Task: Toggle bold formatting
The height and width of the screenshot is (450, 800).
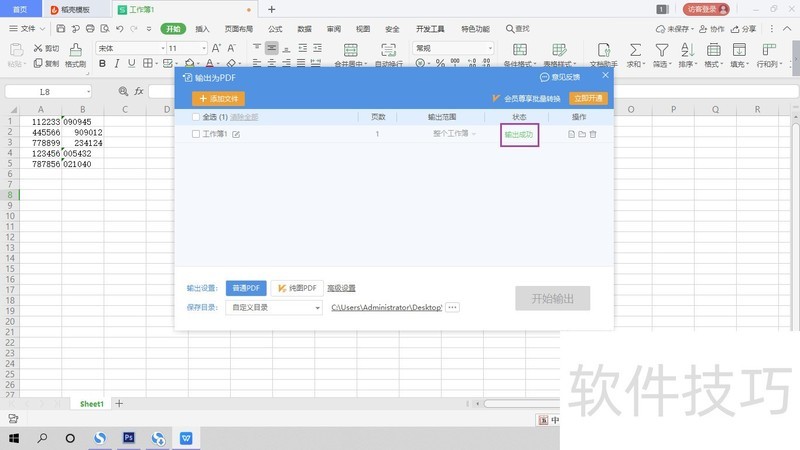Action: [x=103, y=63]
